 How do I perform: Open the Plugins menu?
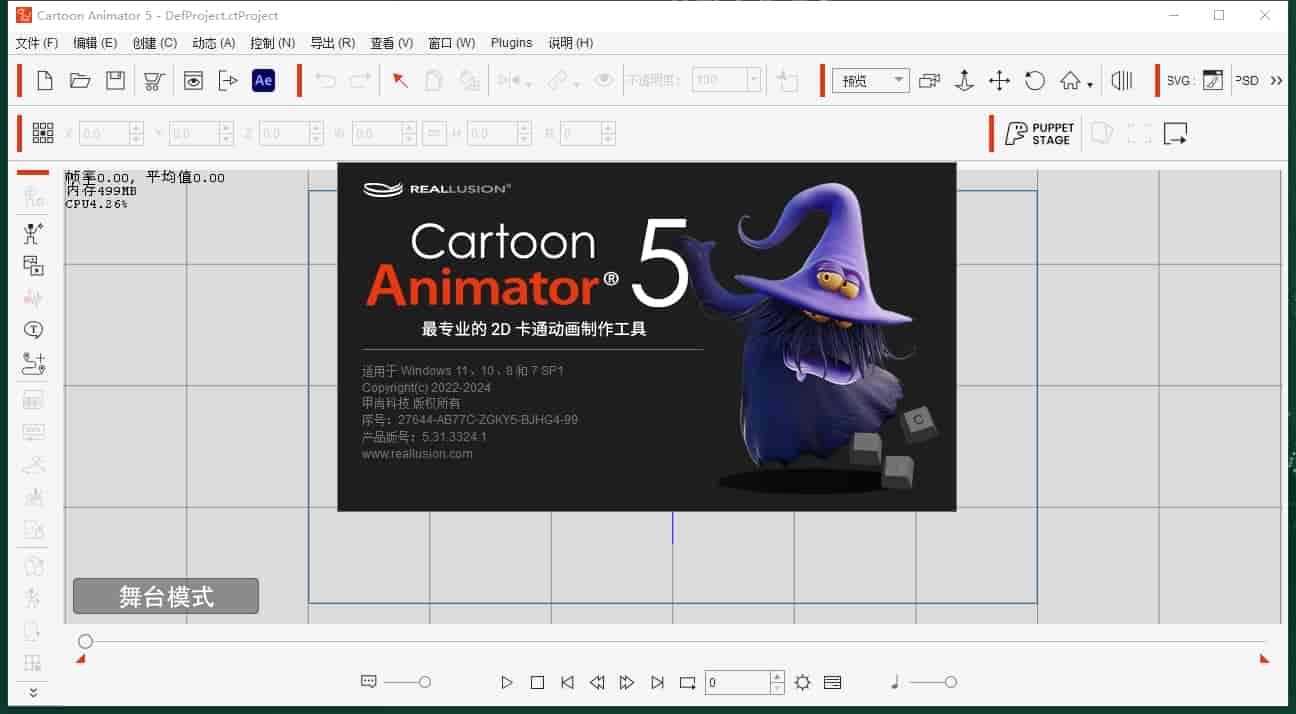(511, 43)
